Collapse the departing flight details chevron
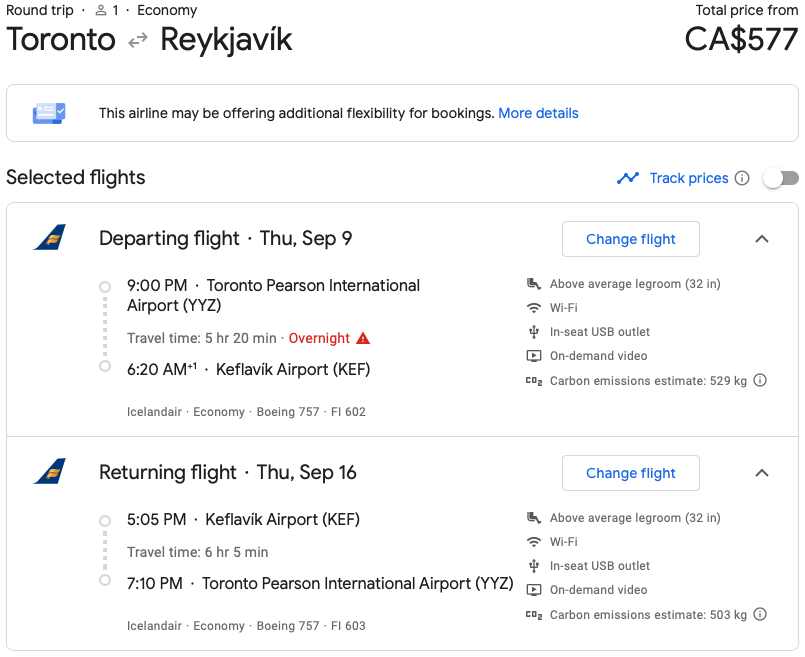Viewport: 805px width, 657px height. coord(761,239)
